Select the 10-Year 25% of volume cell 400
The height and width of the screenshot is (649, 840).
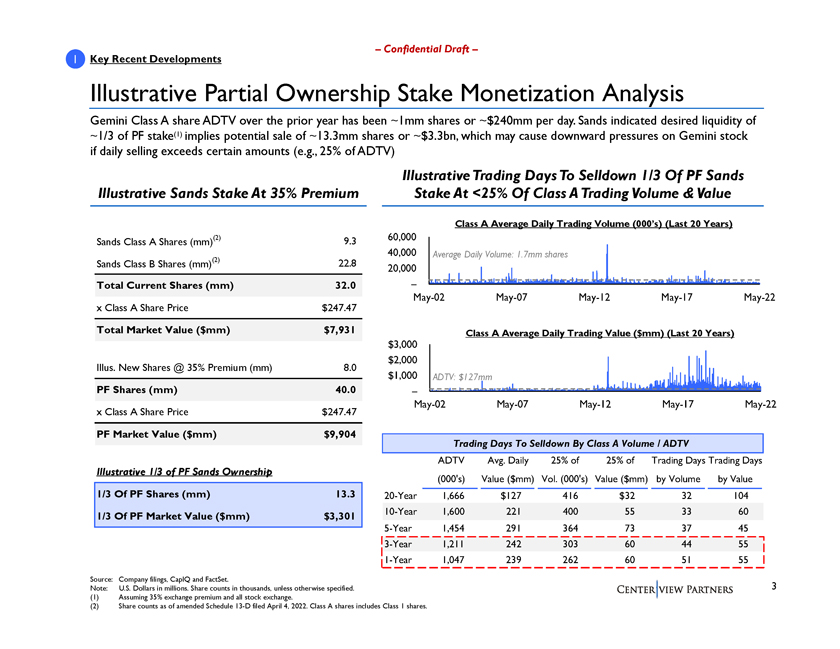click(x=570, y=511)
